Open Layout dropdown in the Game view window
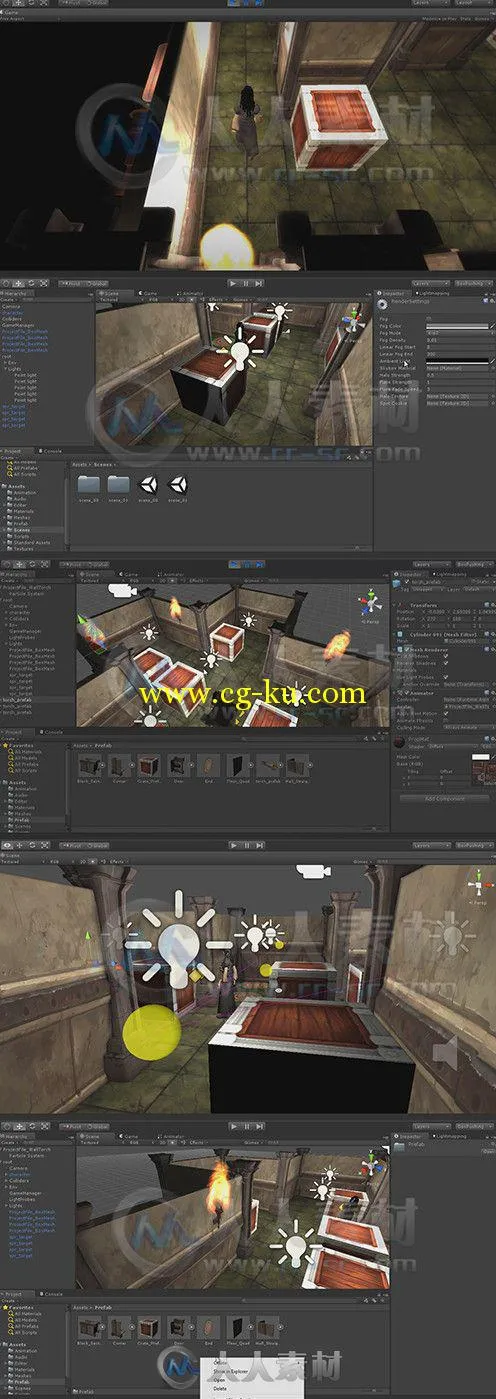The image size is (496, 1399). click(472, 3)
